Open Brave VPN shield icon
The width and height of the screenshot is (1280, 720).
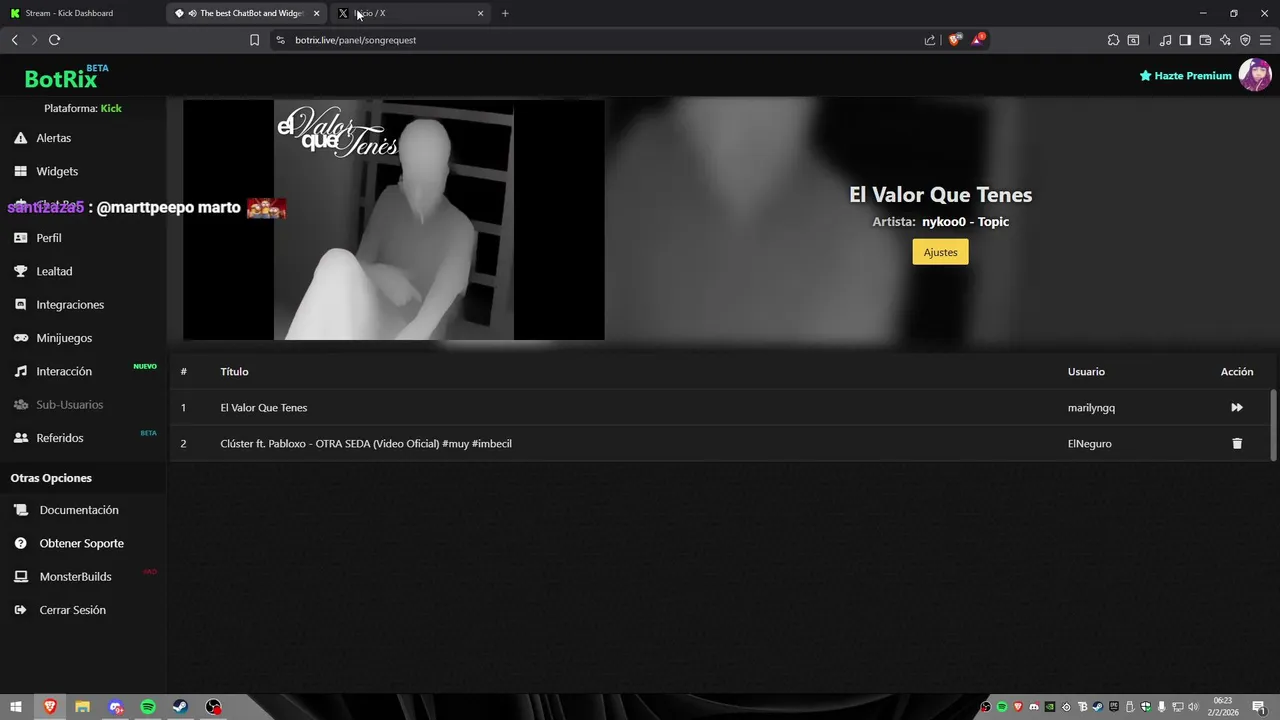click(1245, 40)
